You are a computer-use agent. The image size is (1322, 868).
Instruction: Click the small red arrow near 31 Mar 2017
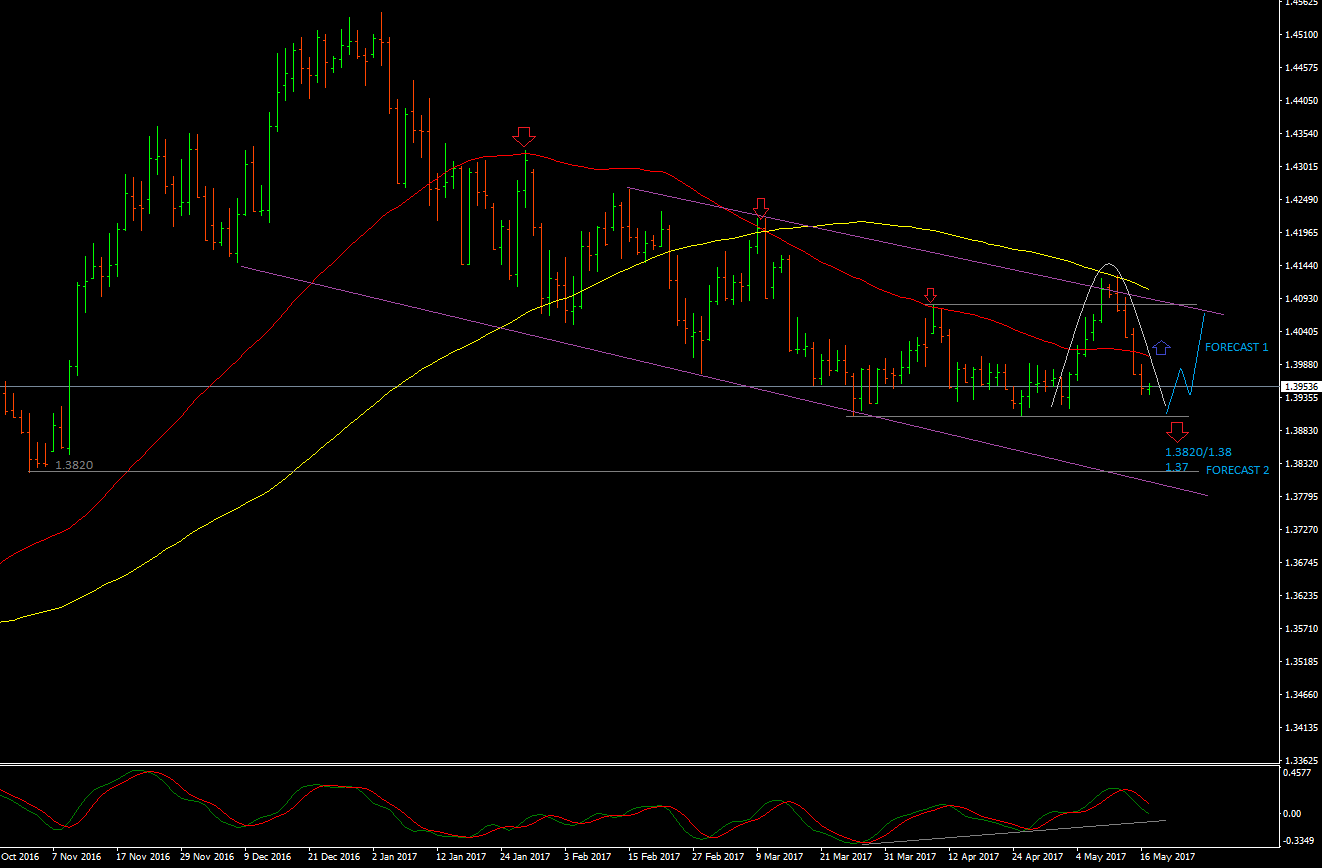click(x=930, y=296)
